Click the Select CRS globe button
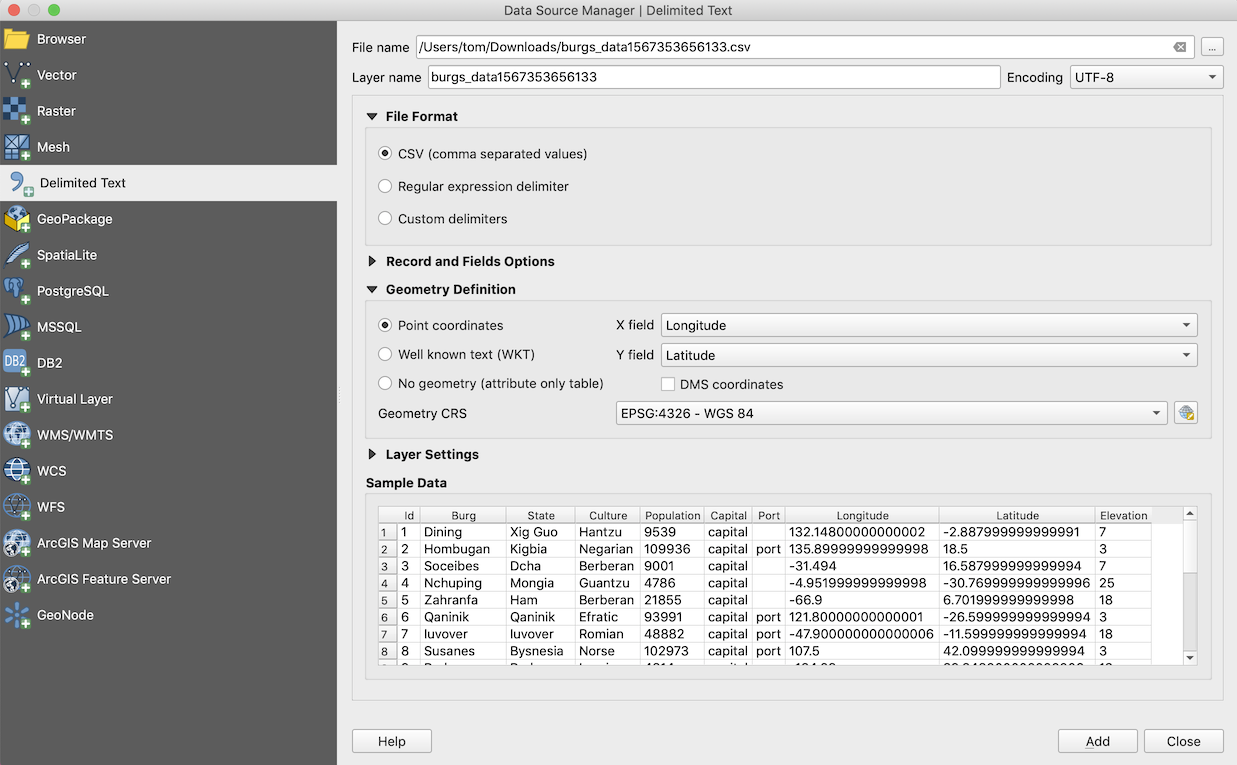 point(1186,413)
